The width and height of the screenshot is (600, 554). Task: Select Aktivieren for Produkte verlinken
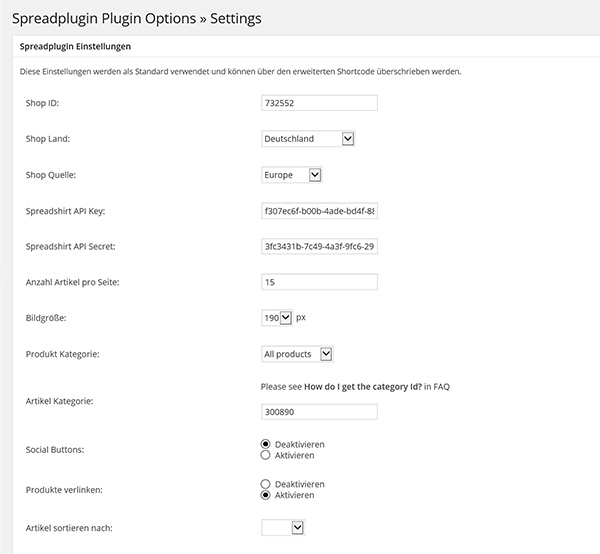(x=265, y=495)
